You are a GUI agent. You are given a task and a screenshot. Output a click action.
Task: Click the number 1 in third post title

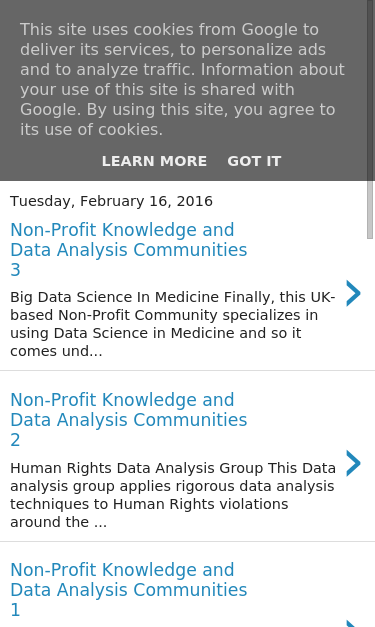pyautogui.click(x=15, y=610)
